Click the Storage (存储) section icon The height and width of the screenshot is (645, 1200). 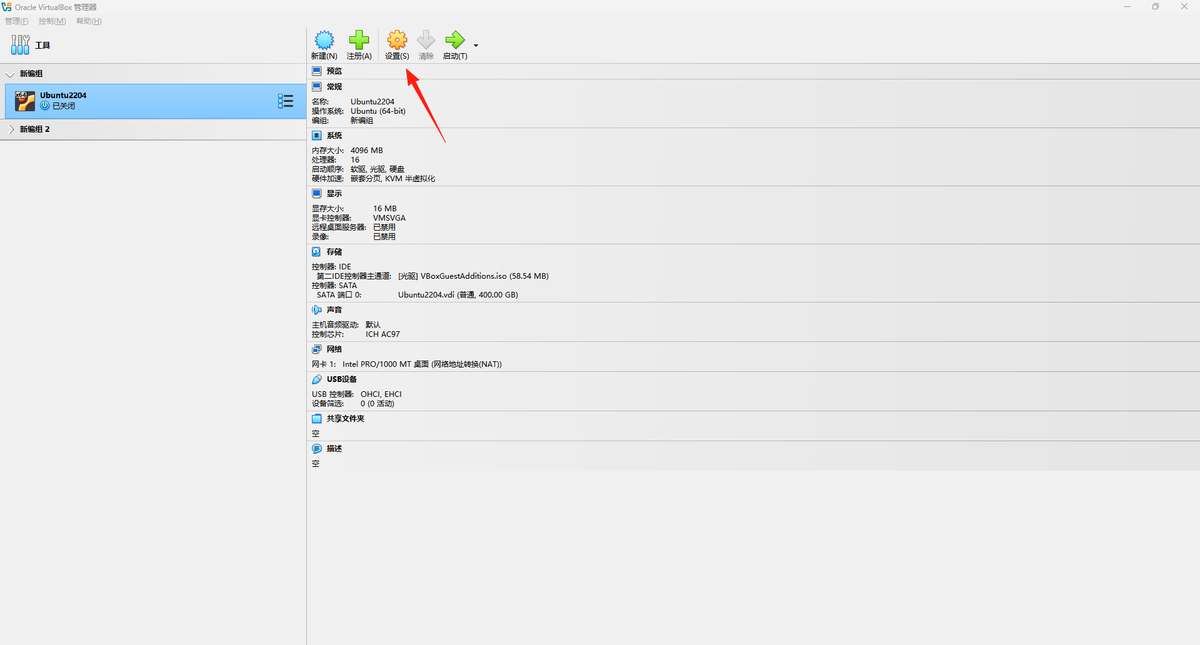pyautogui.click(x=317, y=252)
